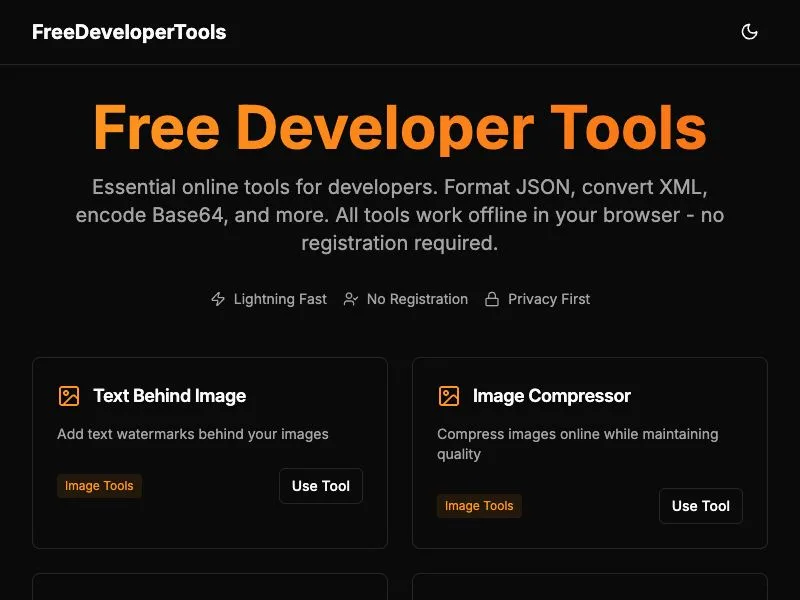
Task: Toggle the dark mode moon icon
Action: (x=749, y=32)
